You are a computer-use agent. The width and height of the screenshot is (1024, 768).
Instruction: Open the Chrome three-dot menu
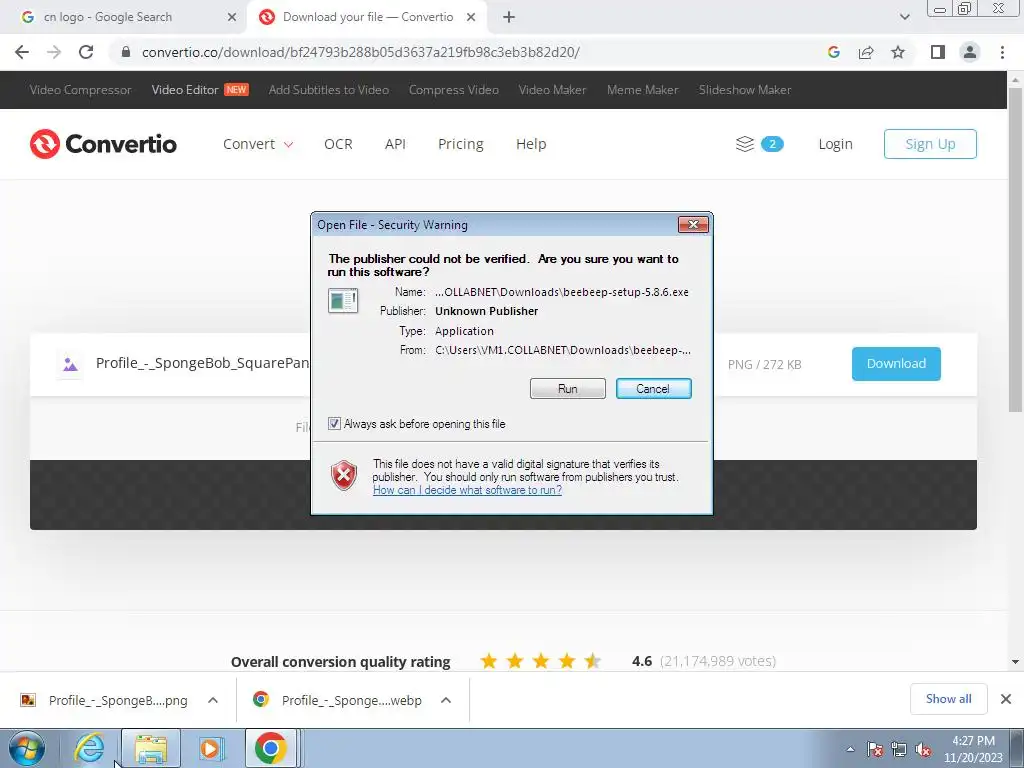pos(1002,52)
